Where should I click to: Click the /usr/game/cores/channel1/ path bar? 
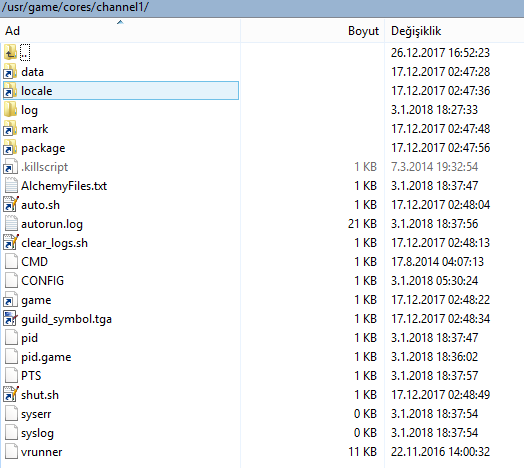[x=262, y=7]
